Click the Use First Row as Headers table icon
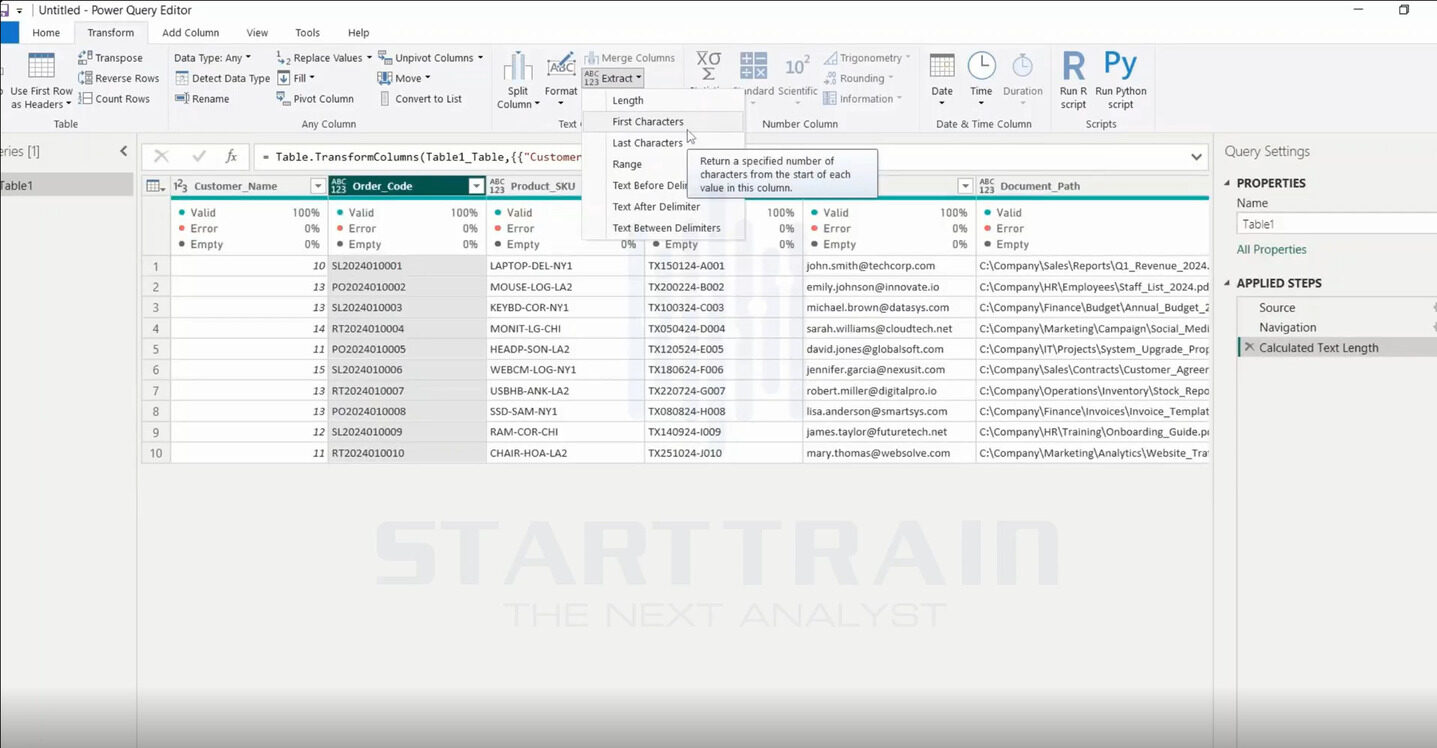The image size is (1437, 748). (41, 66)
